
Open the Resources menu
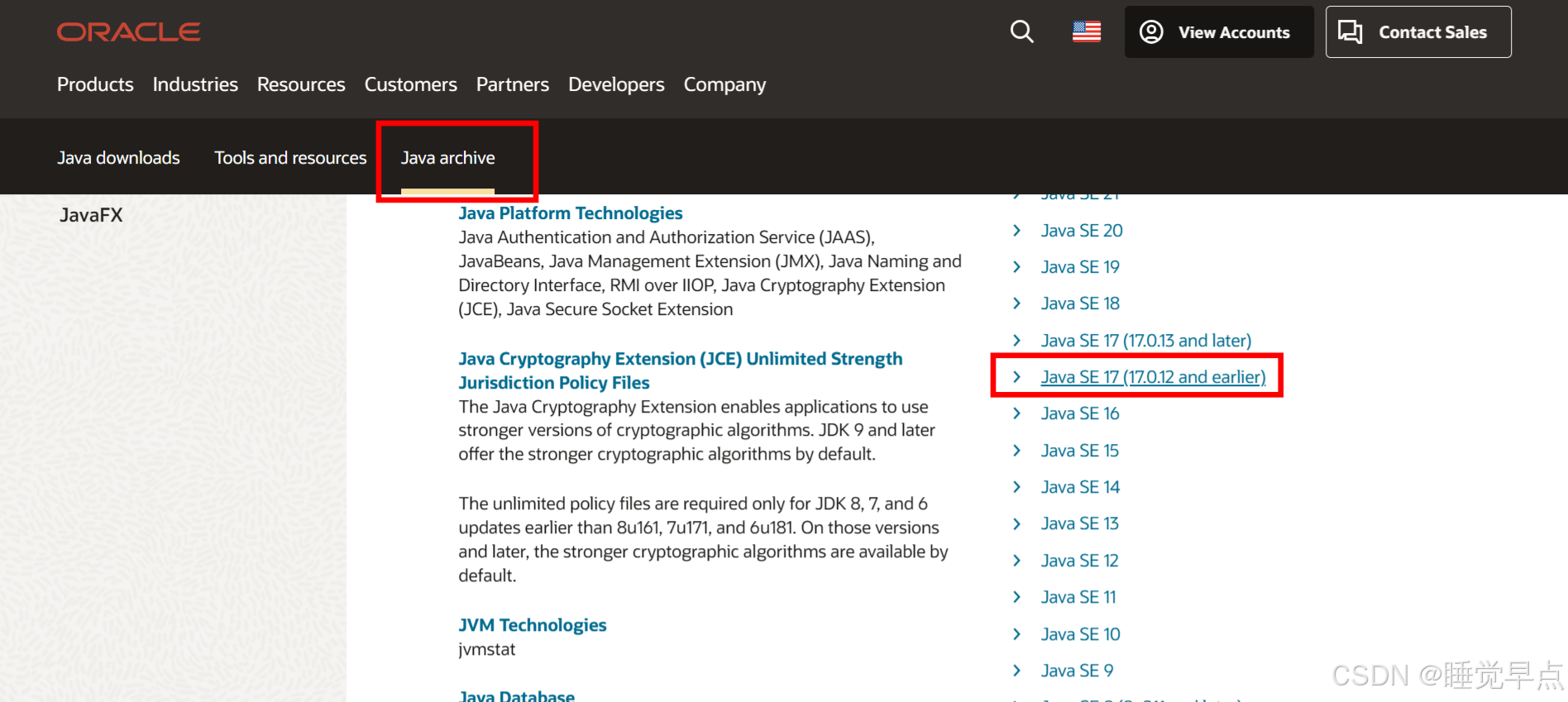301,84
